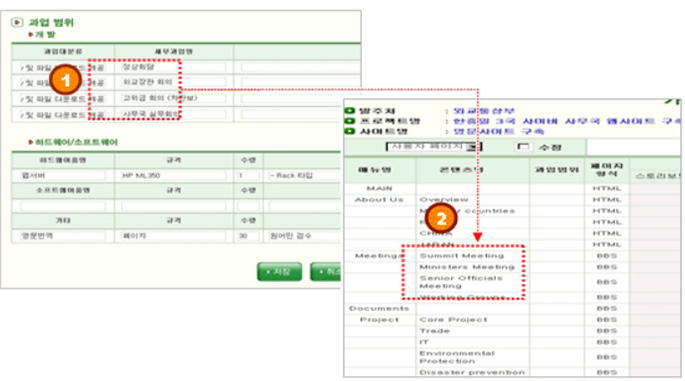Click the Documents menu name cell
685x381 pixels.
tap(379, 308)
